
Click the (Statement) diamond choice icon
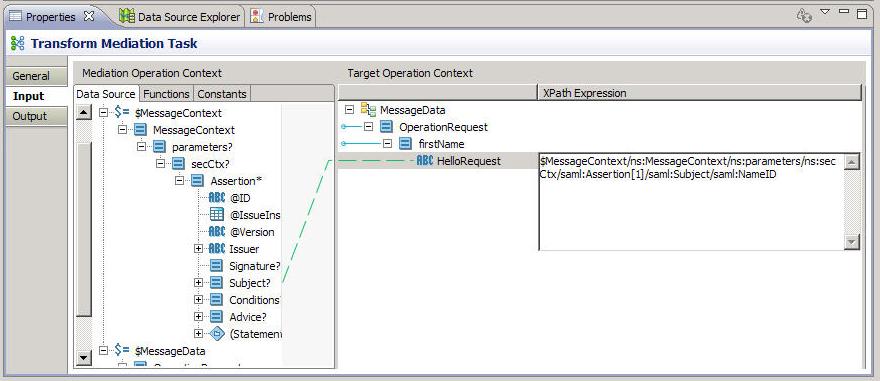click(217, 334)
